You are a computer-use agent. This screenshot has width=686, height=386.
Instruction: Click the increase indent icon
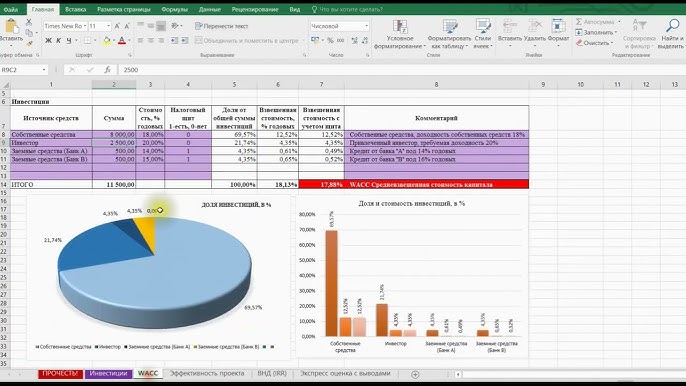pos(185,41)
